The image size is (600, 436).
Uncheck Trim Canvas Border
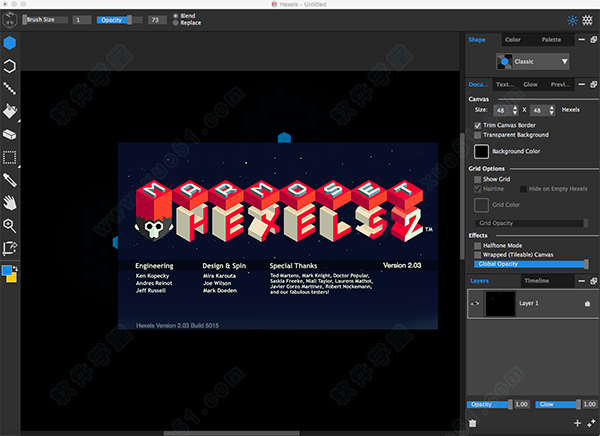478,125
